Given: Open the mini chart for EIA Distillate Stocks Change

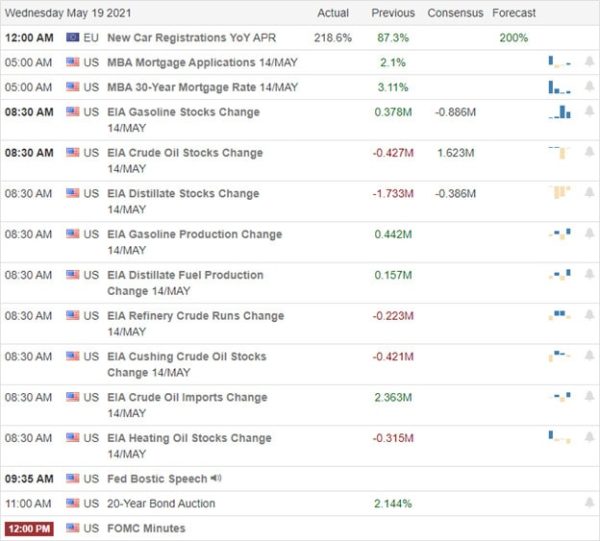Looking at the screenshot, I should (x=558, y=193).
